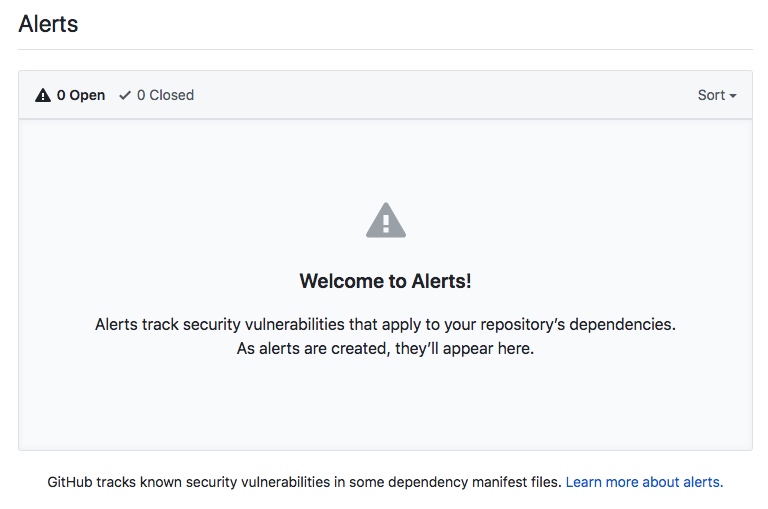This screenshot has width=768, height=509.
Task: Open the Learn more about alerts link
Action: [644, 482]
